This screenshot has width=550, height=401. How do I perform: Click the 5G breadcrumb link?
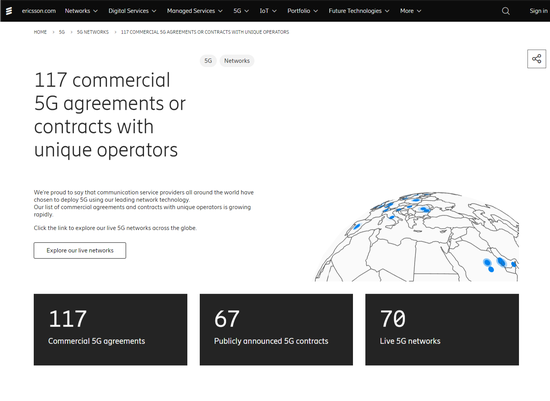(62, 32)
